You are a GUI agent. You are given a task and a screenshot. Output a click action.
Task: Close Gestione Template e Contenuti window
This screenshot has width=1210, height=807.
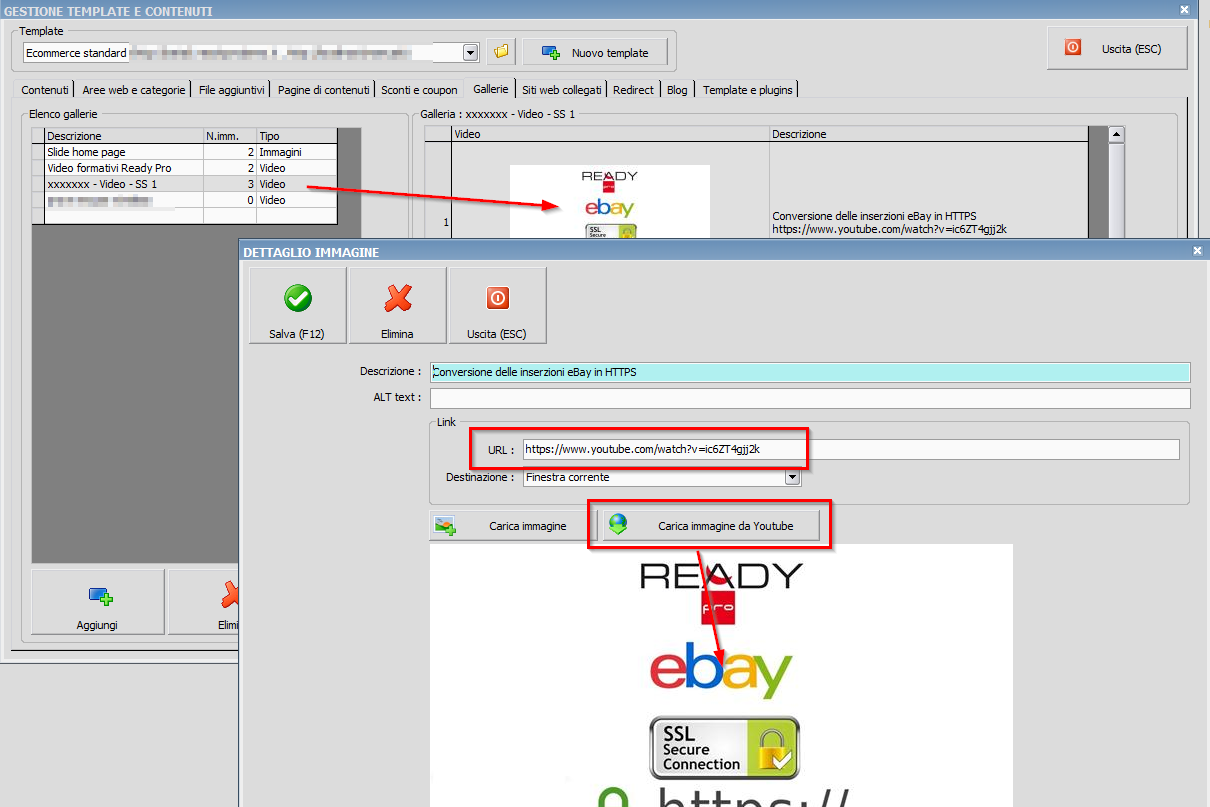tap(1184, 10)
